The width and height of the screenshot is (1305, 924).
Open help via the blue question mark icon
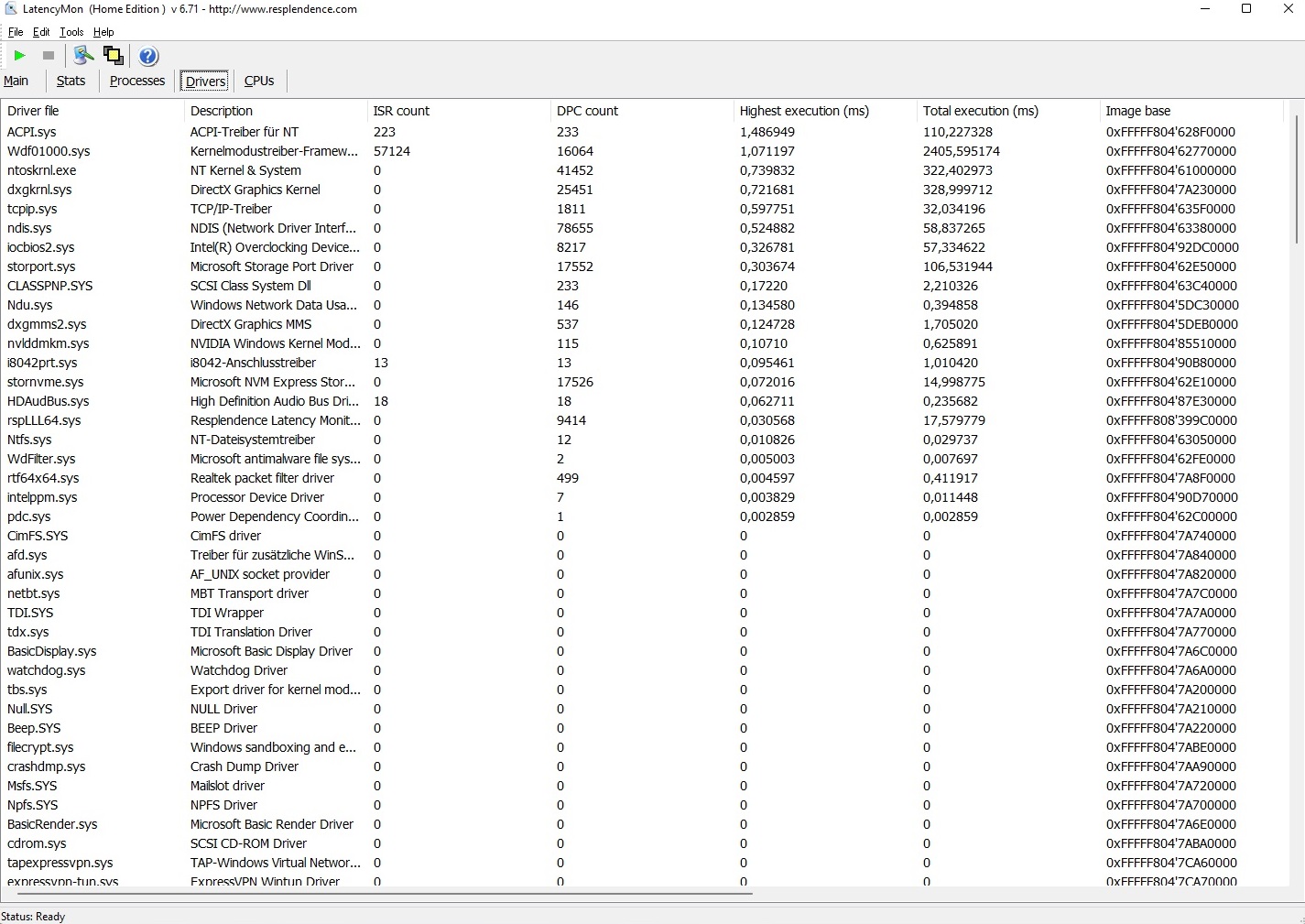[x=148, y=56]
